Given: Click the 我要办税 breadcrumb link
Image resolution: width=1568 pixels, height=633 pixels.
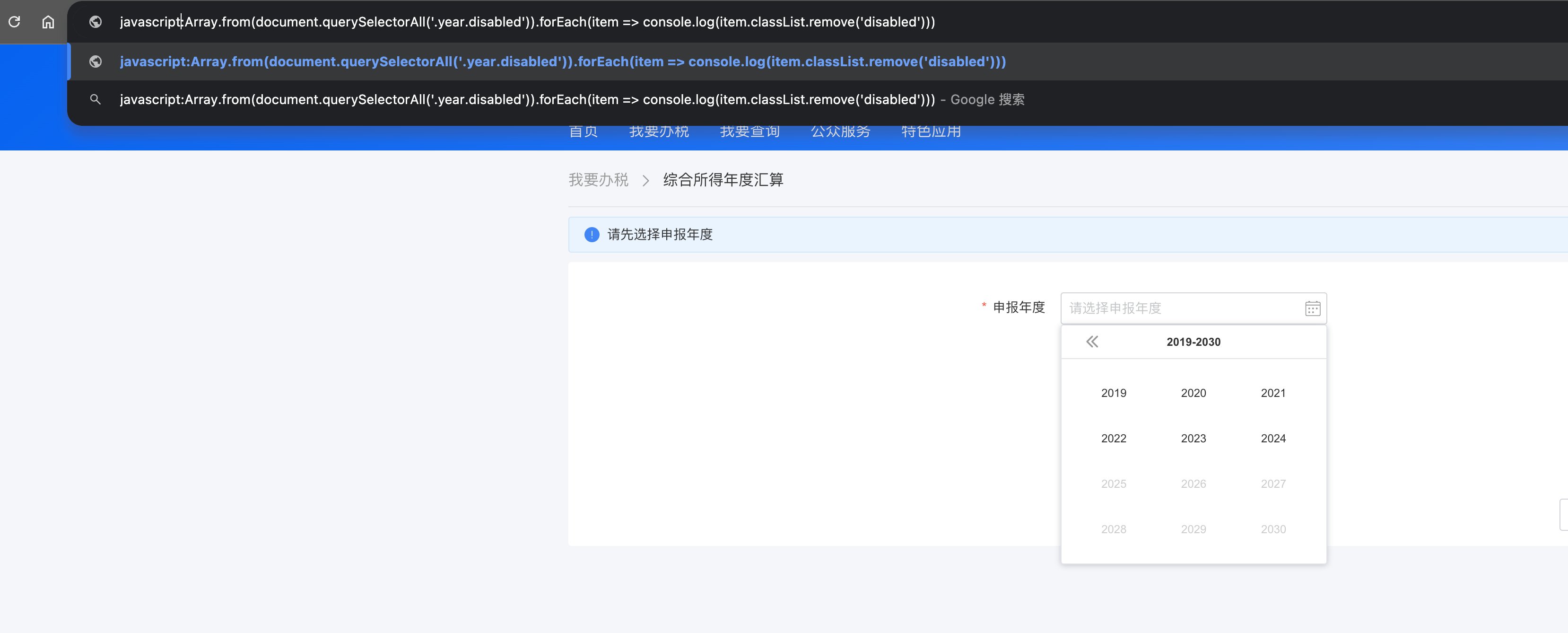Looking at the screenshot, I should (x=598, y=180).
